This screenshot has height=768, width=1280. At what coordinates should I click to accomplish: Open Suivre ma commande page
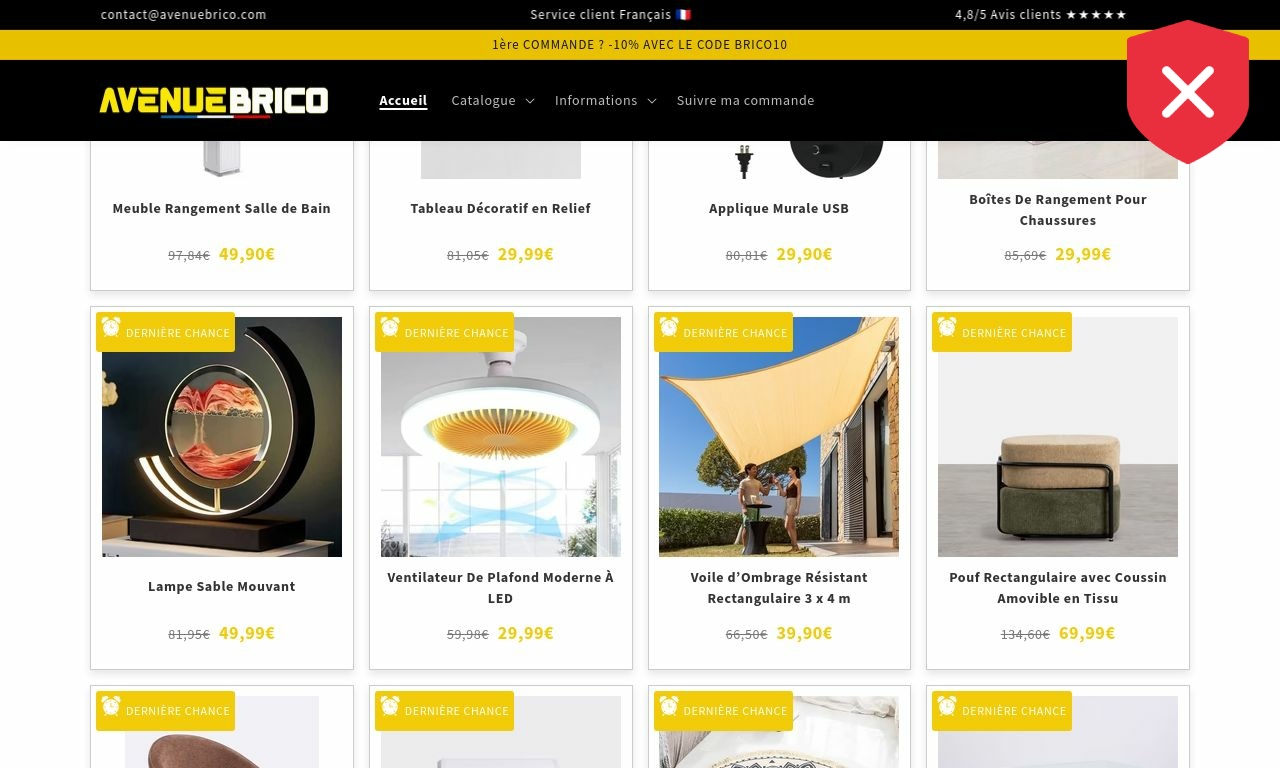pyautogui.click(x=745, y=100)
